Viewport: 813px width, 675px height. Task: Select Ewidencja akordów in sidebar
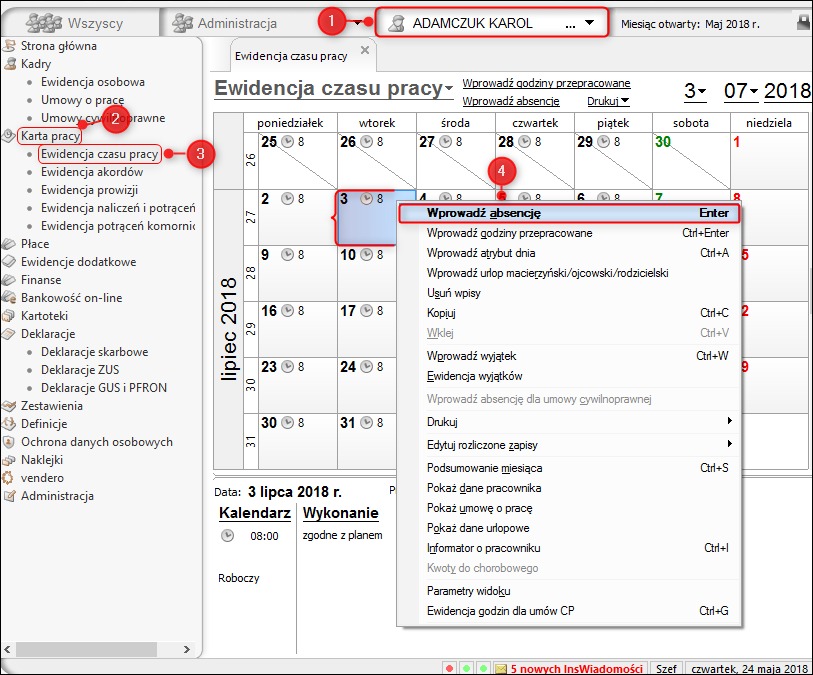pos(92,172)
